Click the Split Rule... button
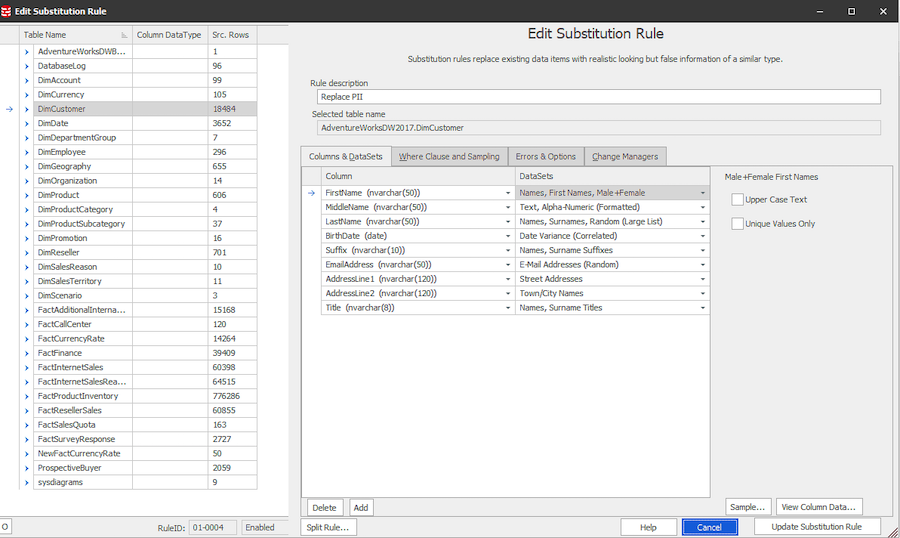The width and height of the screenshot is (900, 538). 328,527
